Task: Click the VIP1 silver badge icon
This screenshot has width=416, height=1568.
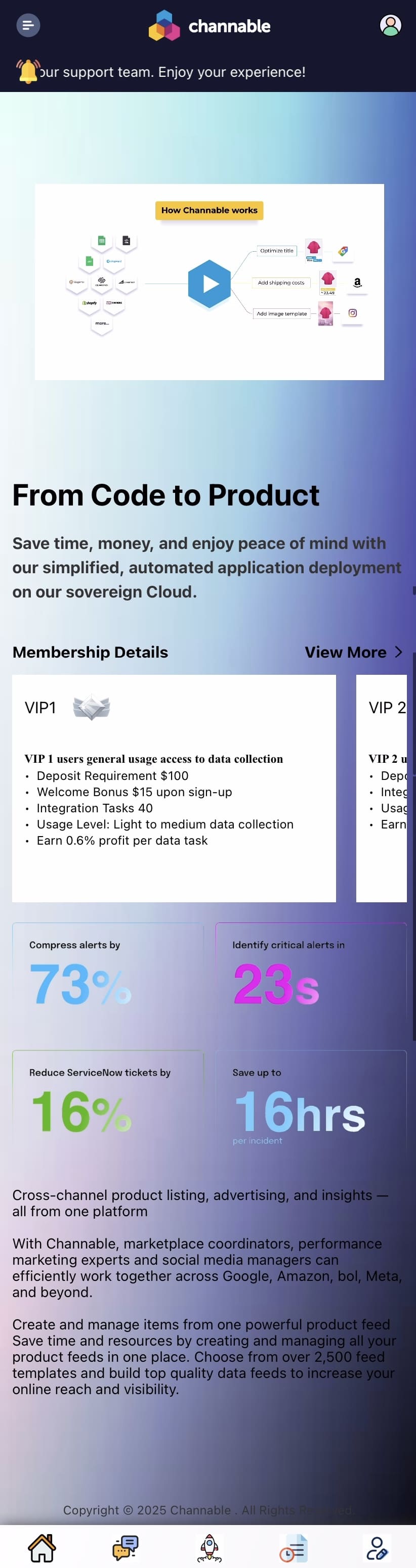Action: (92, 707)
